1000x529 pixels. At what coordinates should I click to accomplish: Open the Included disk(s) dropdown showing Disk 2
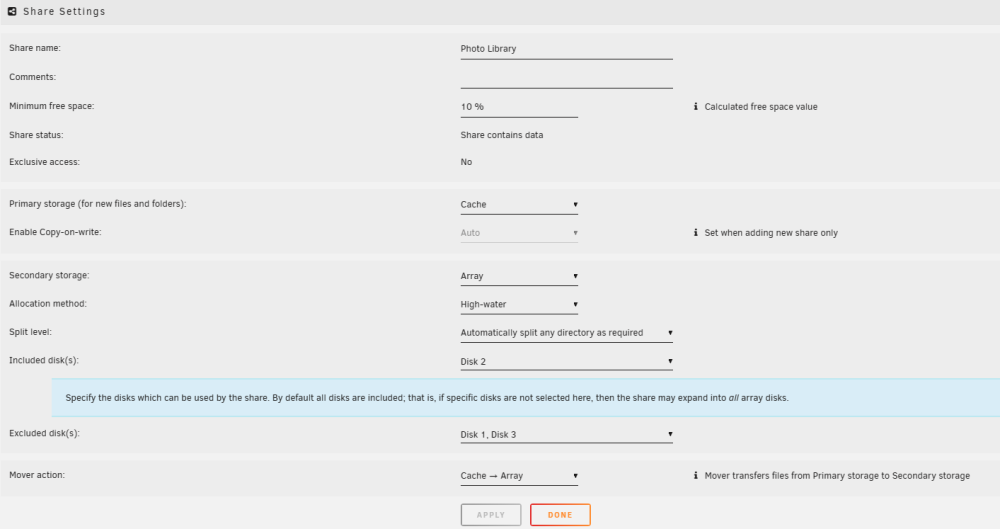tap(566, 362)
